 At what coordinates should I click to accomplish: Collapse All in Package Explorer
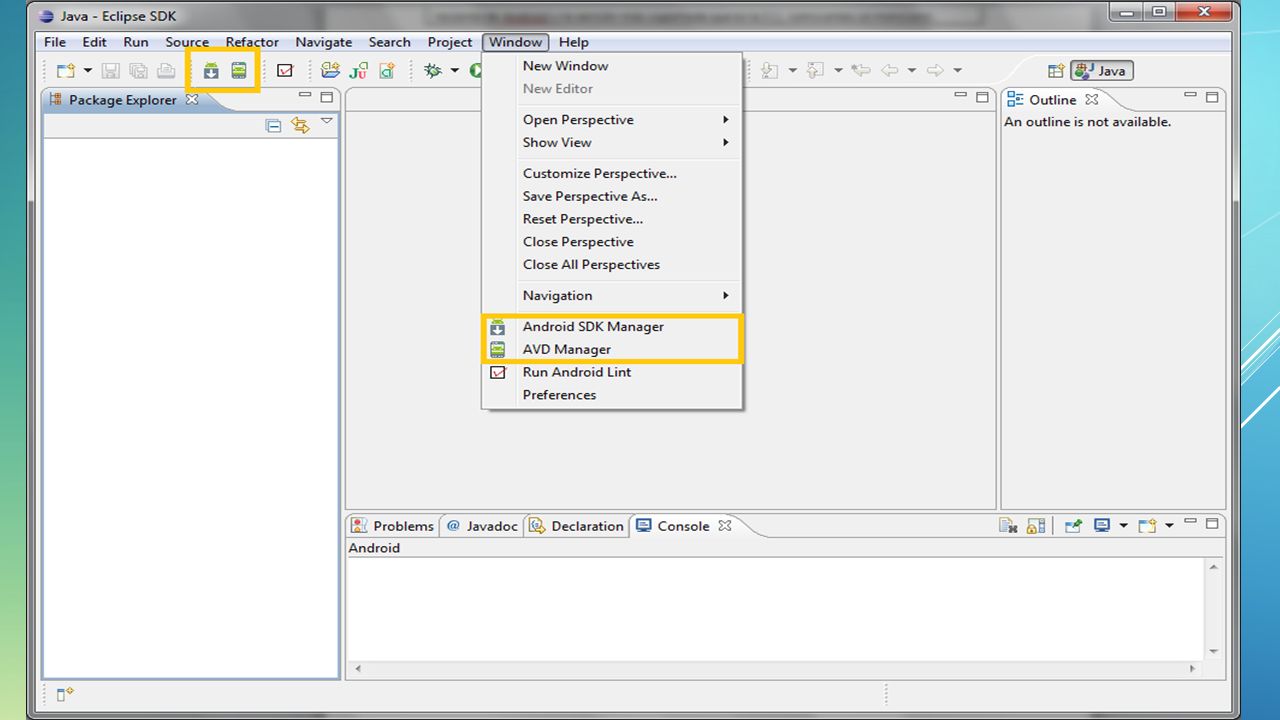(x=273, y=125)
